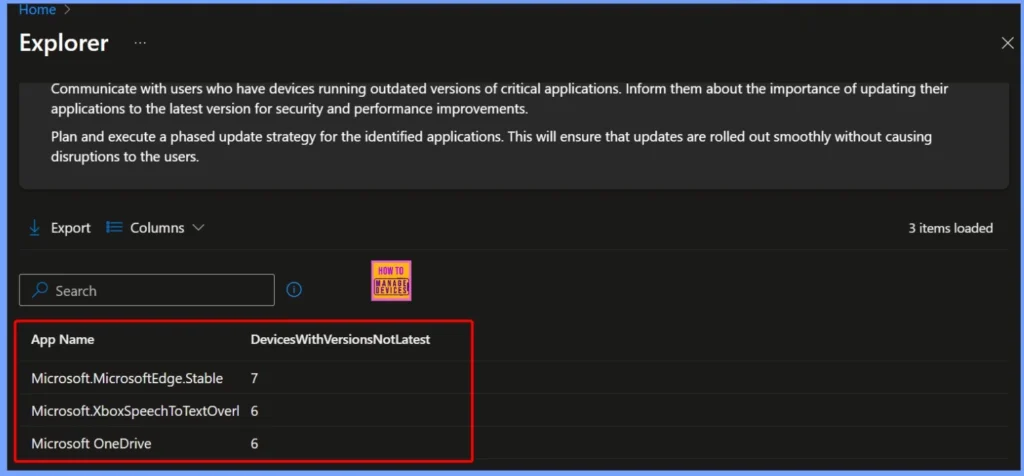Viewport: 1024px width, 476px height.
Task: Click the Columns list icon
Action: click(114, 227)
